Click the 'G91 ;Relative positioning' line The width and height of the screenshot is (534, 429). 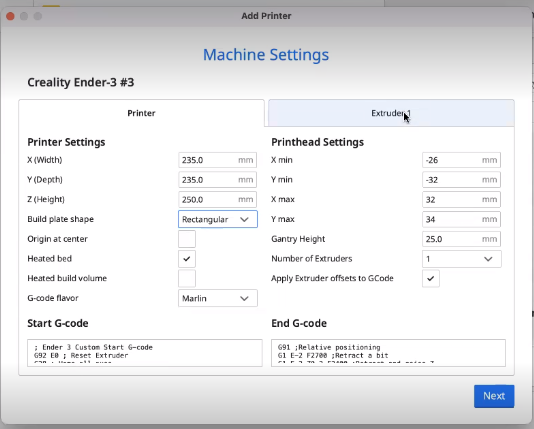[329, 347]
